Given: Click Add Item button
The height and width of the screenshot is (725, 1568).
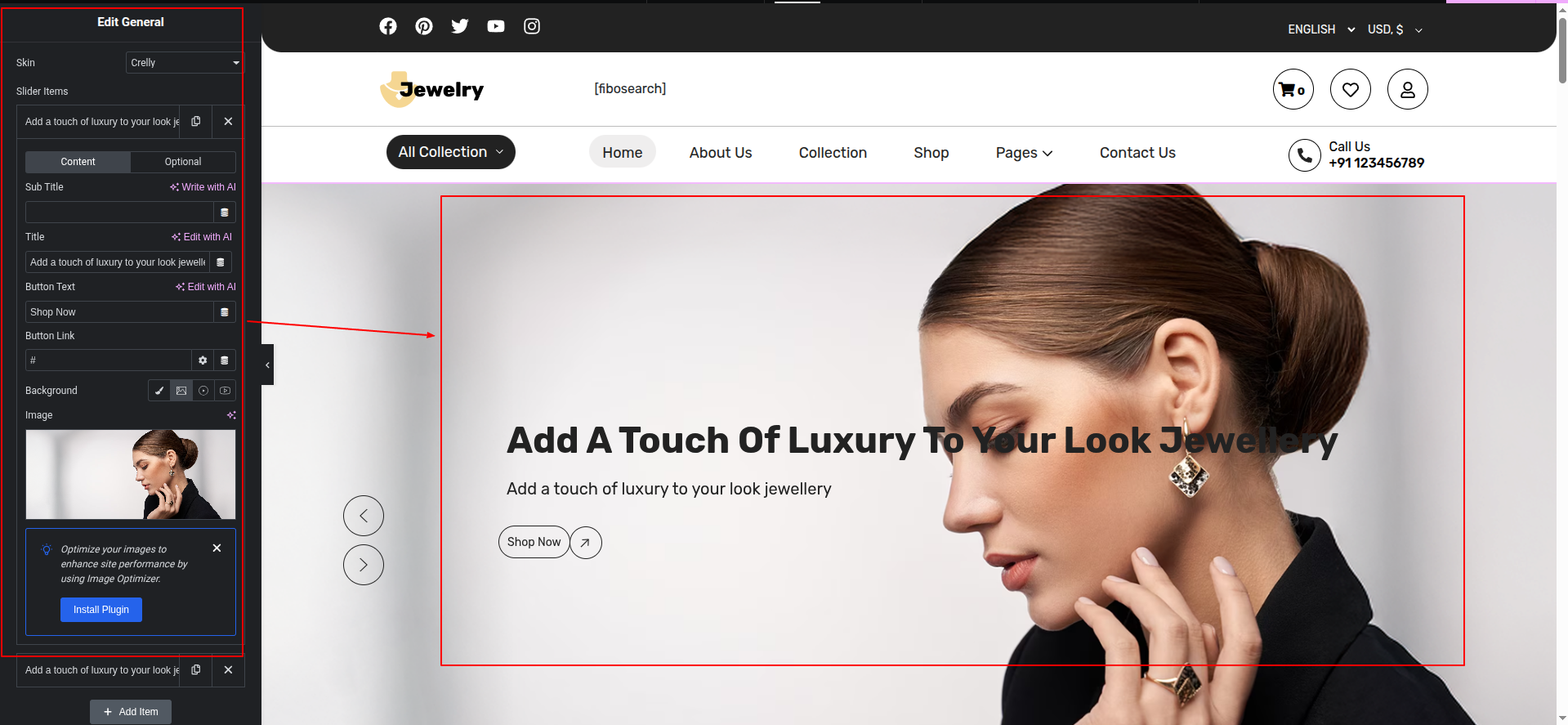Looking at the screenshot, I should [131, 712].
